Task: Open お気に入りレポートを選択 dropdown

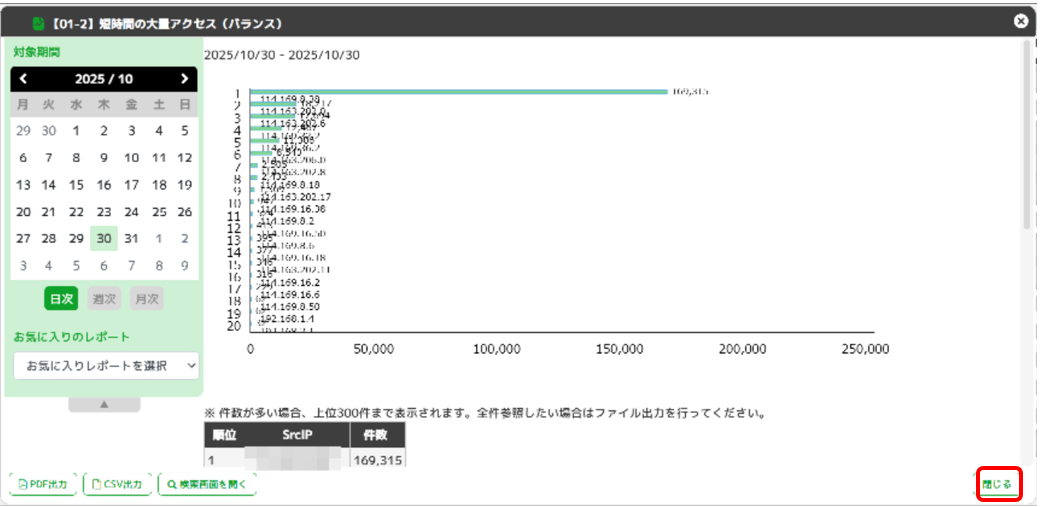Action: point(107,366)
